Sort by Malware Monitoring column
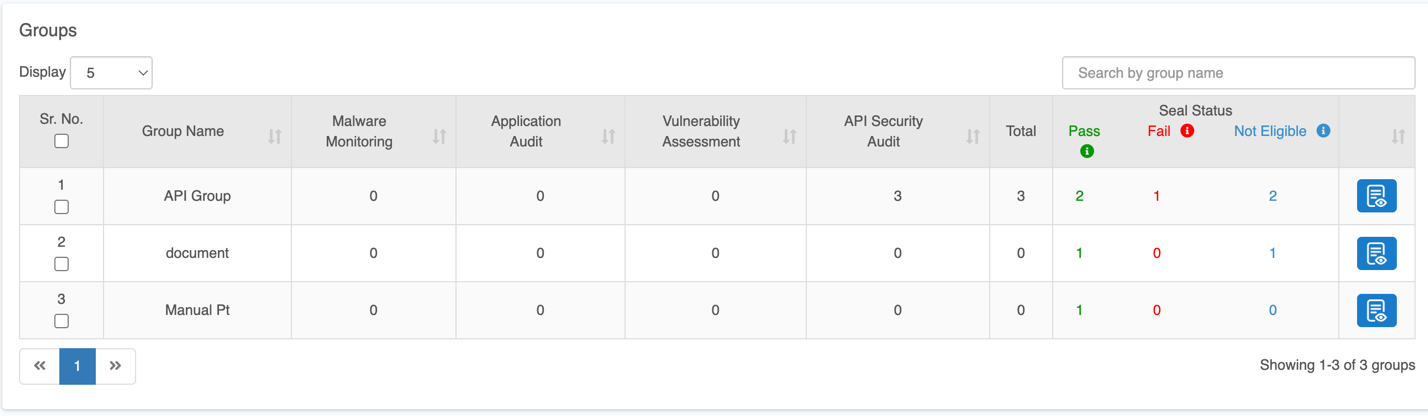The image size is (1428, 416). 439,137
